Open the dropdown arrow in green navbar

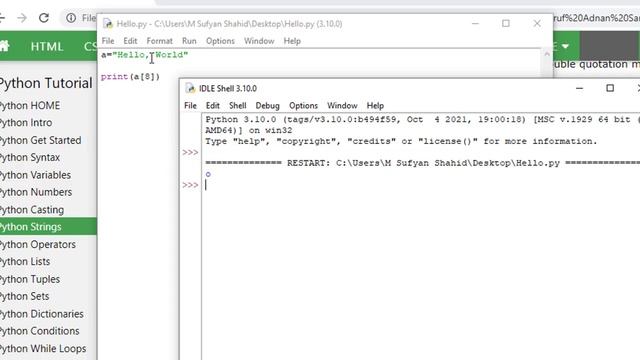pos(565,46)
